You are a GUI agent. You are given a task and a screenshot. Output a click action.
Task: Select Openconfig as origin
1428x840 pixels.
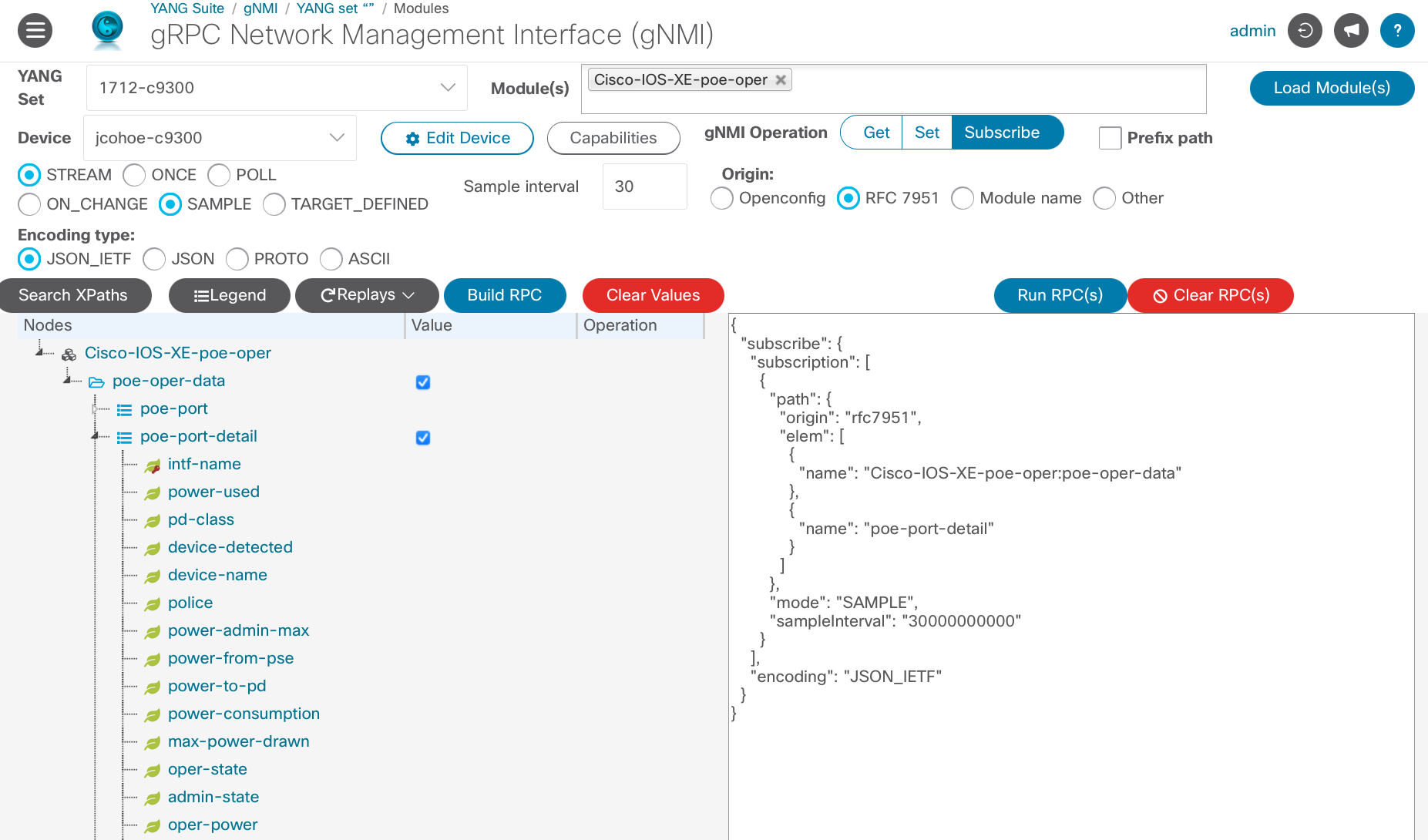[721, 198]
